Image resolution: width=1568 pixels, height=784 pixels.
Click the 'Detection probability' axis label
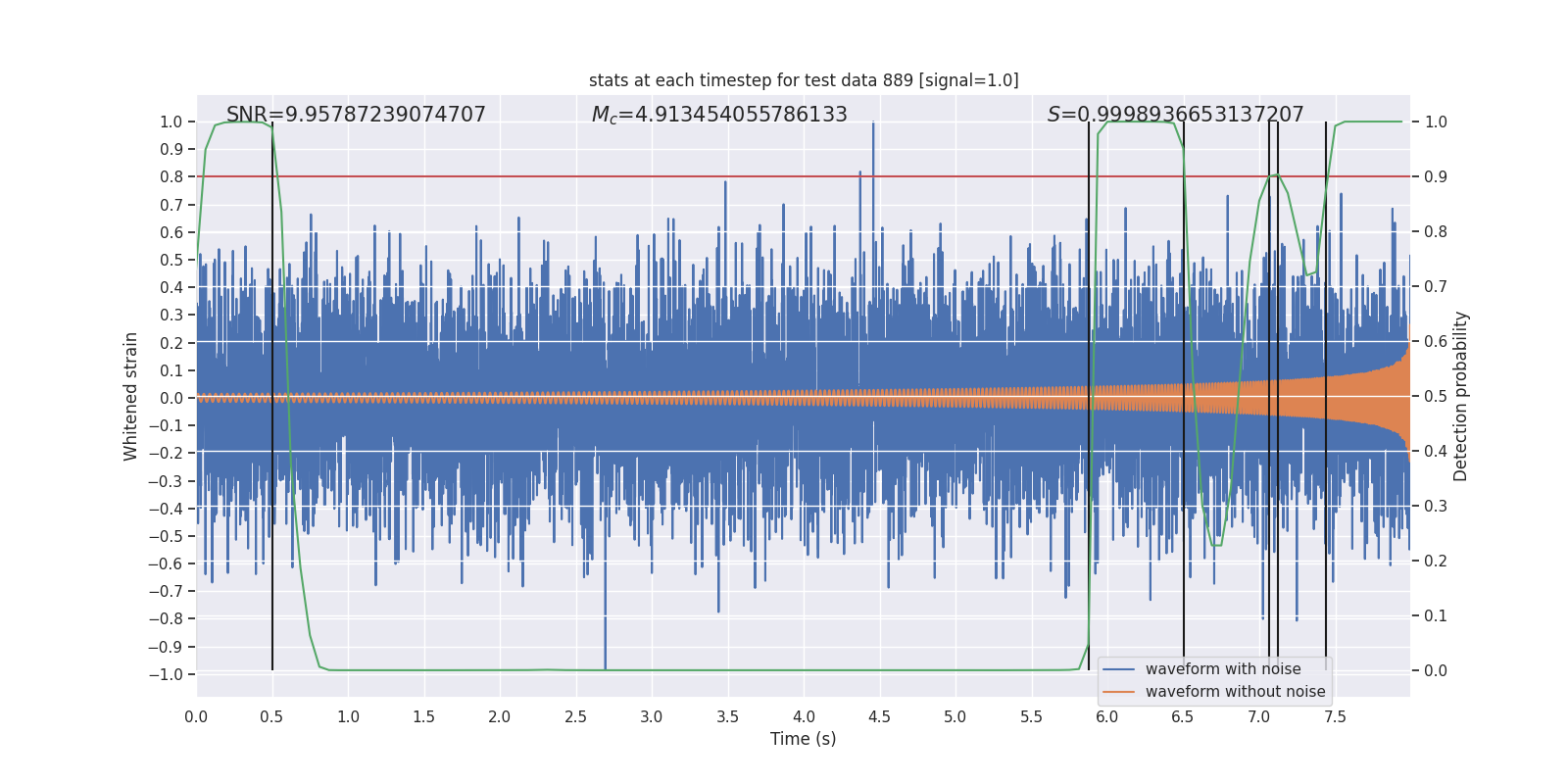tap(1461, 396)
